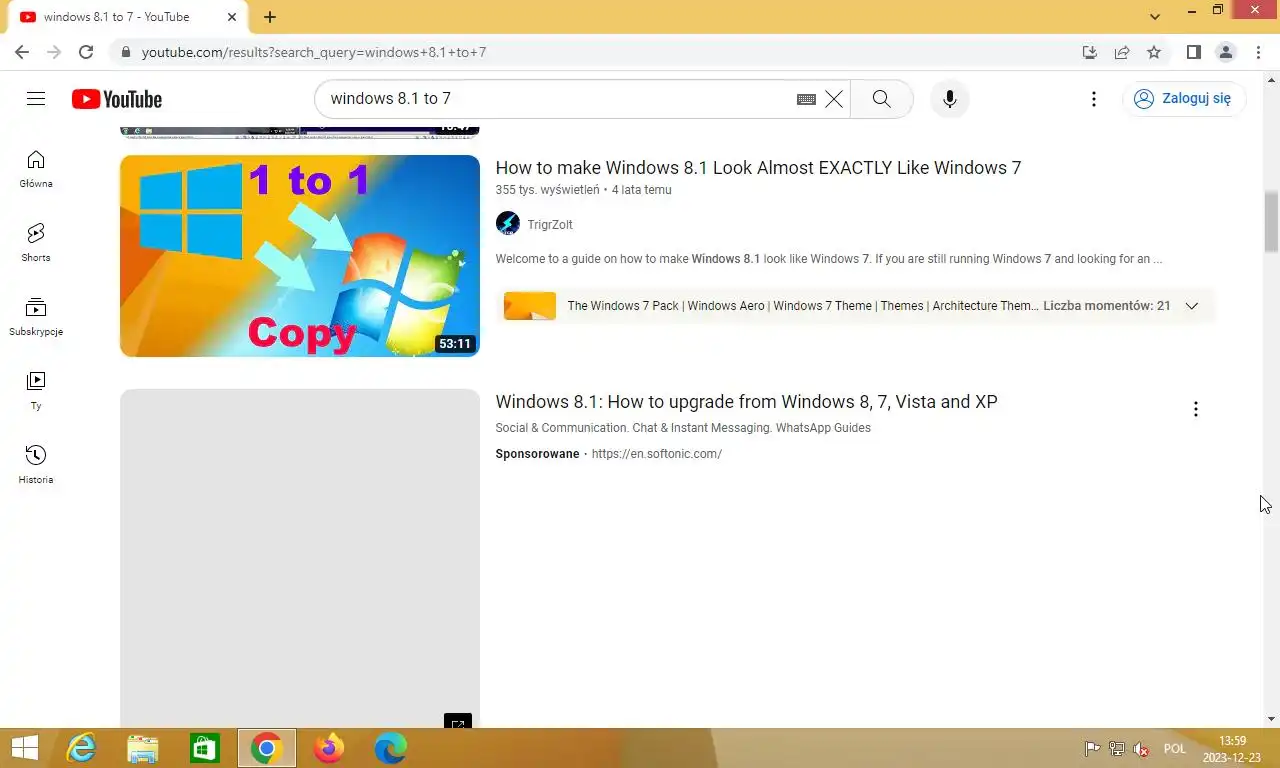1280x768 pixels.
Task: Open Windows Start button
Action: coord(24,748)
